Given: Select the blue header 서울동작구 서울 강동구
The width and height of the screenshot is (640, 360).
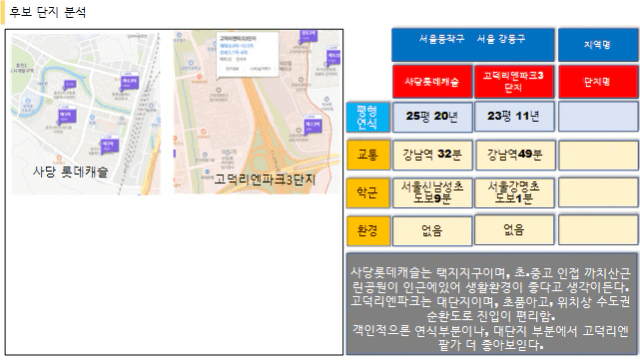Looking at the screenshot, I should click(x=473, y=44).
